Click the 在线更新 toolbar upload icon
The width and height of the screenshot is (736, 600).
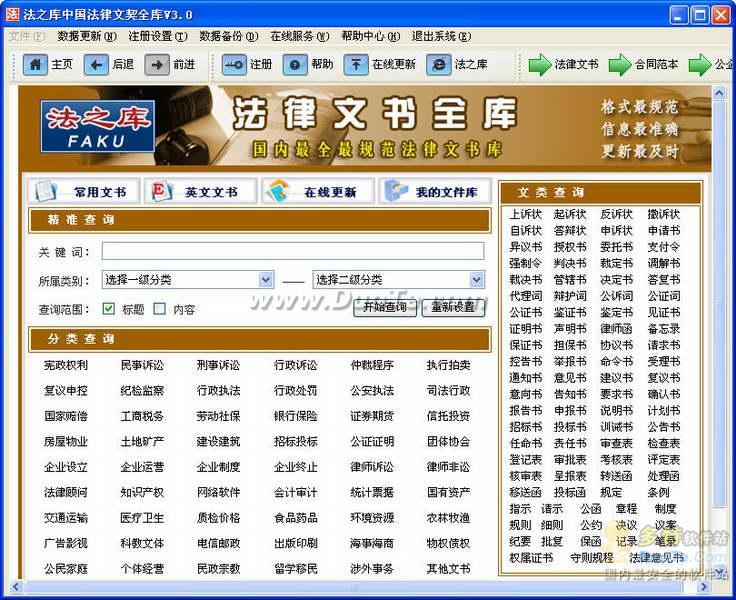pyautogui.click(x=356, y=65)
